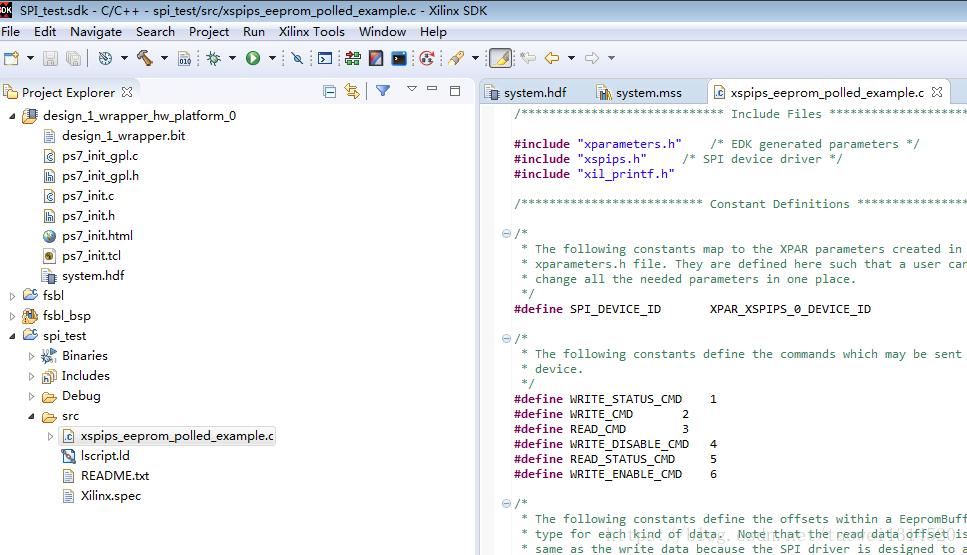967x555 pixels.
Task: Close the Project Explorer view tab
Action: pyautogui.click(x=127, y=92)
